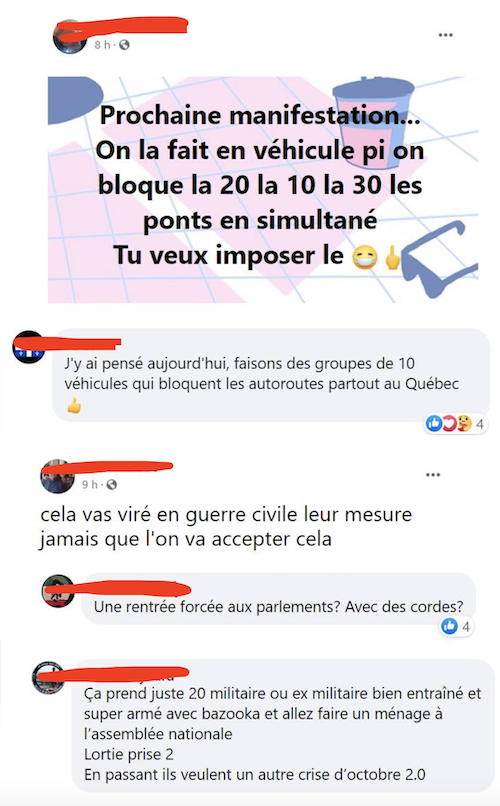Click the top post author's profile picture

[70, 38]
